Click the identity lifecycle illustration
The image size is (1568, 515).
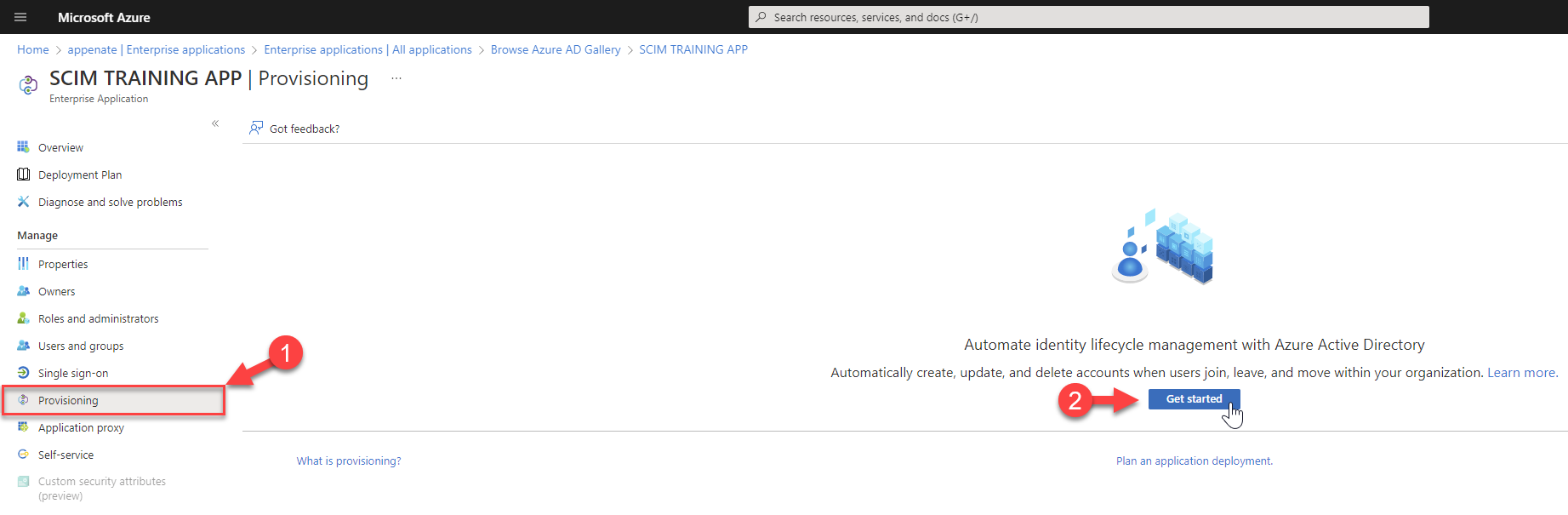1163,247
